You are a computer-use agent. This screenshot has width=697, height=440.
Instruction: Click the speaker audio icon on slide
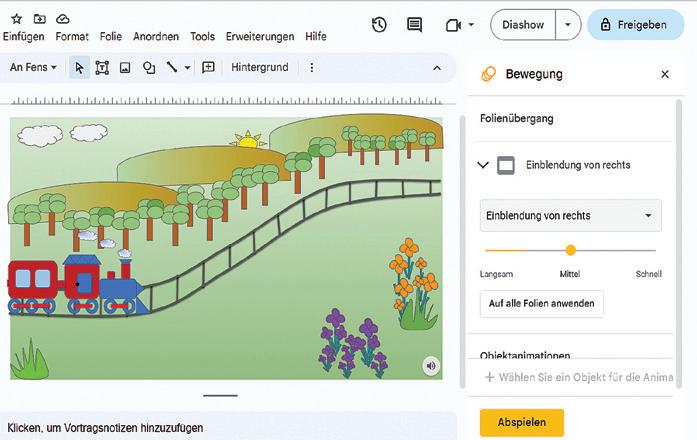(430, 366)
